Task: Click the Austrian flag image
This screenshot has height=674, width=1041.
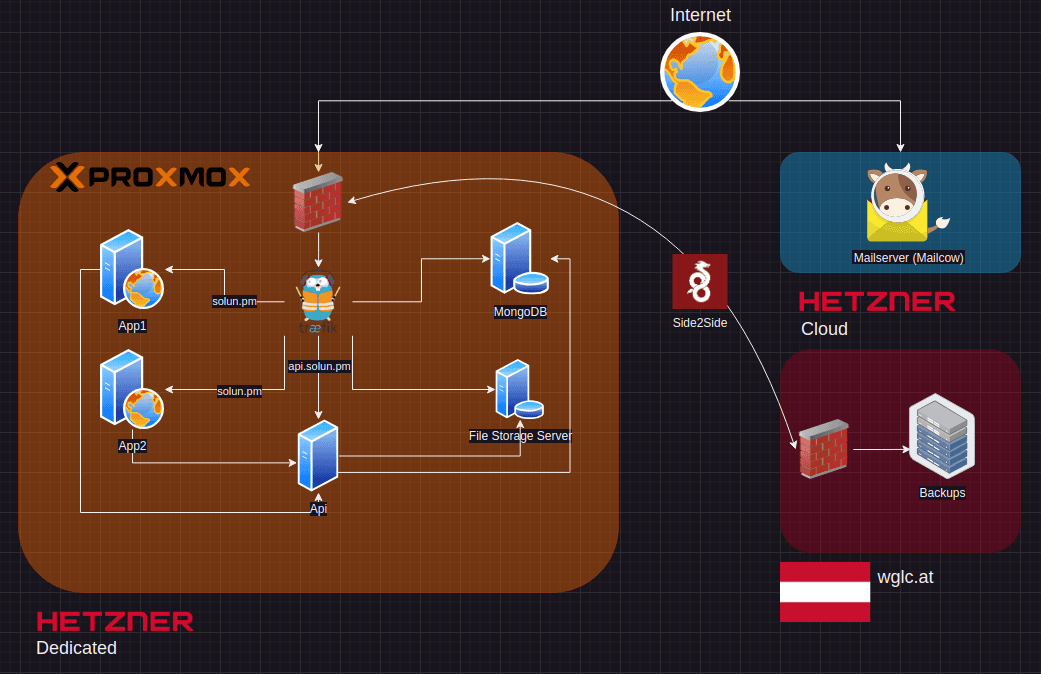Action: coord(825,592)
